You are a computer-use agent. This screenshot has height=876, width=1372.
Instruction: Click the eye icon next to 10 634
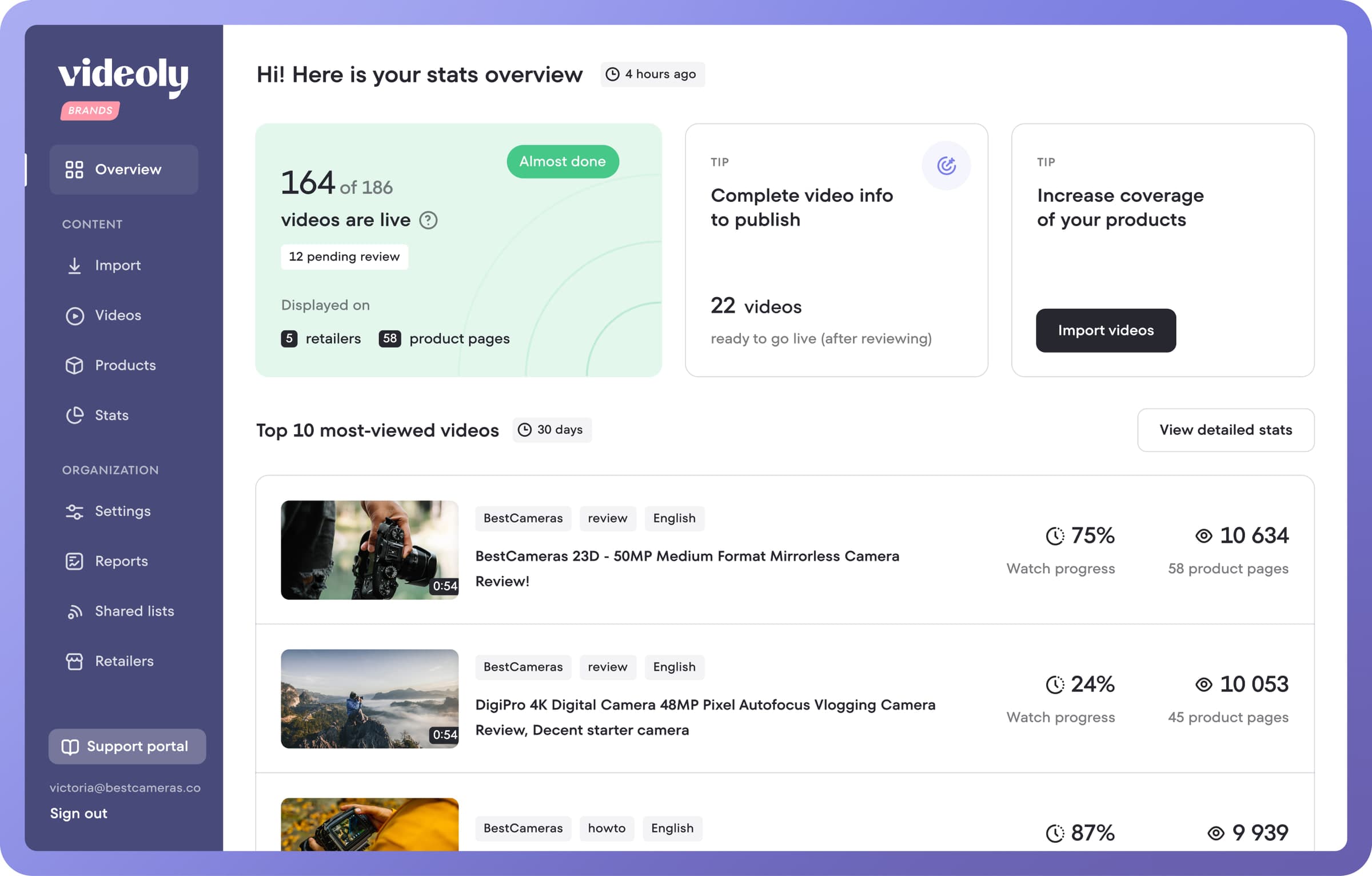1203,536
